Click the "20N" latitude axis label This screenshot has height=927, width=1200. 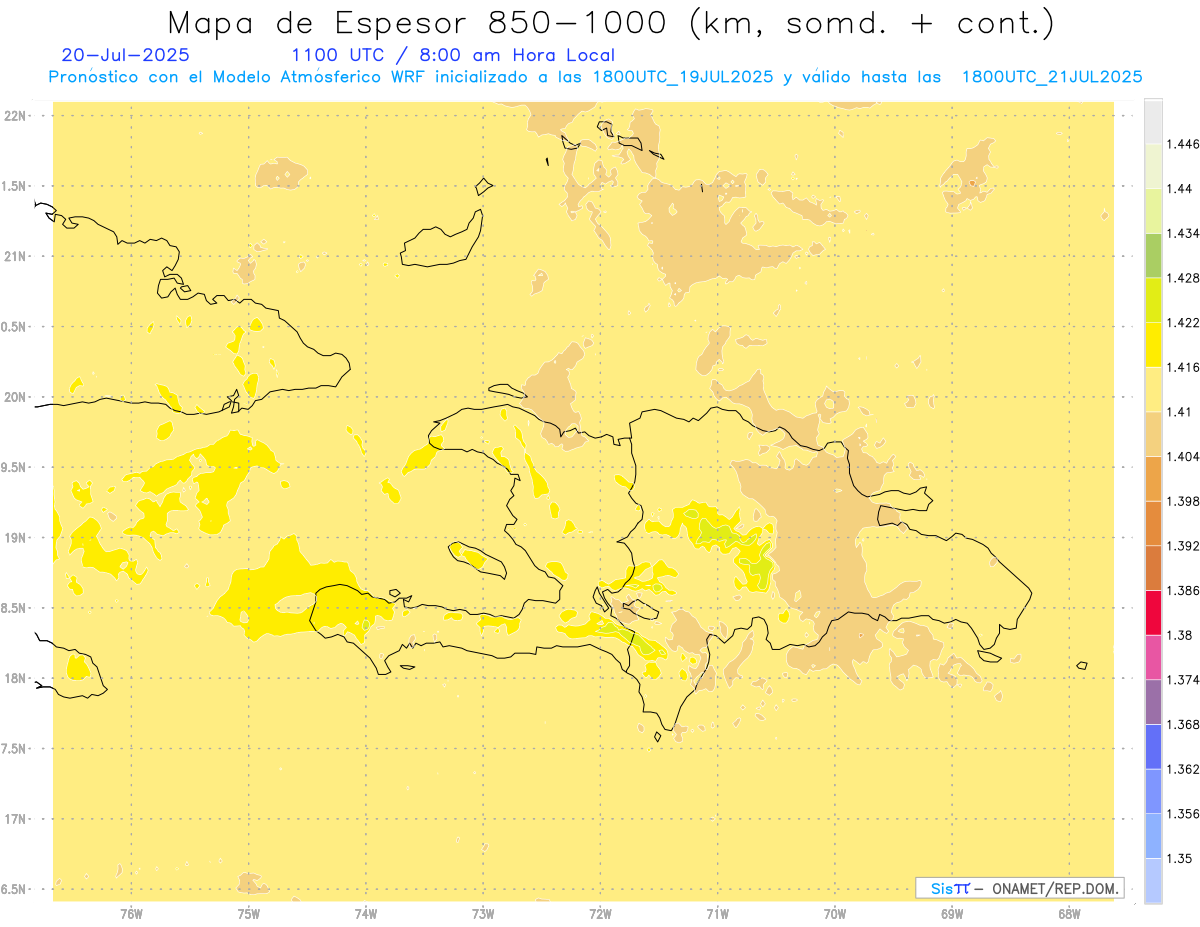(x=16, y=397)
